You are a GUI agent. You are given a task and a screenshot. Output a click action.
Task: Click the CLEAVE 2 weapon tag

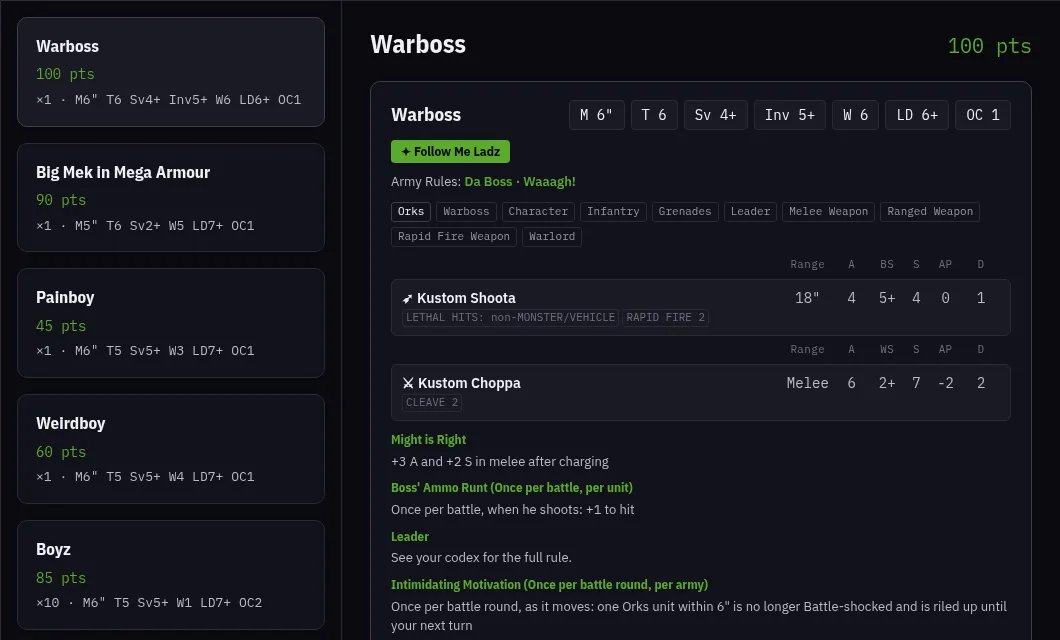pos(432,403)
